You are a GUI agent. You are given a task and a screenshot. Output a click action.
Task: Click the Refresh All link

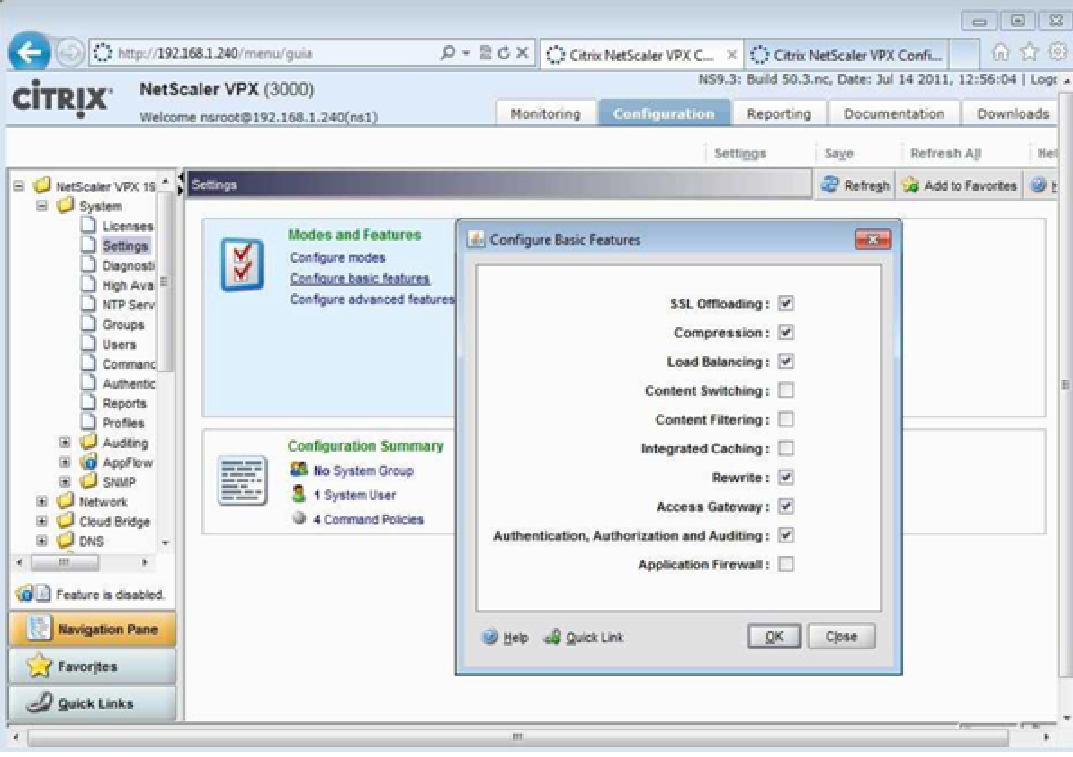(945, 153)
